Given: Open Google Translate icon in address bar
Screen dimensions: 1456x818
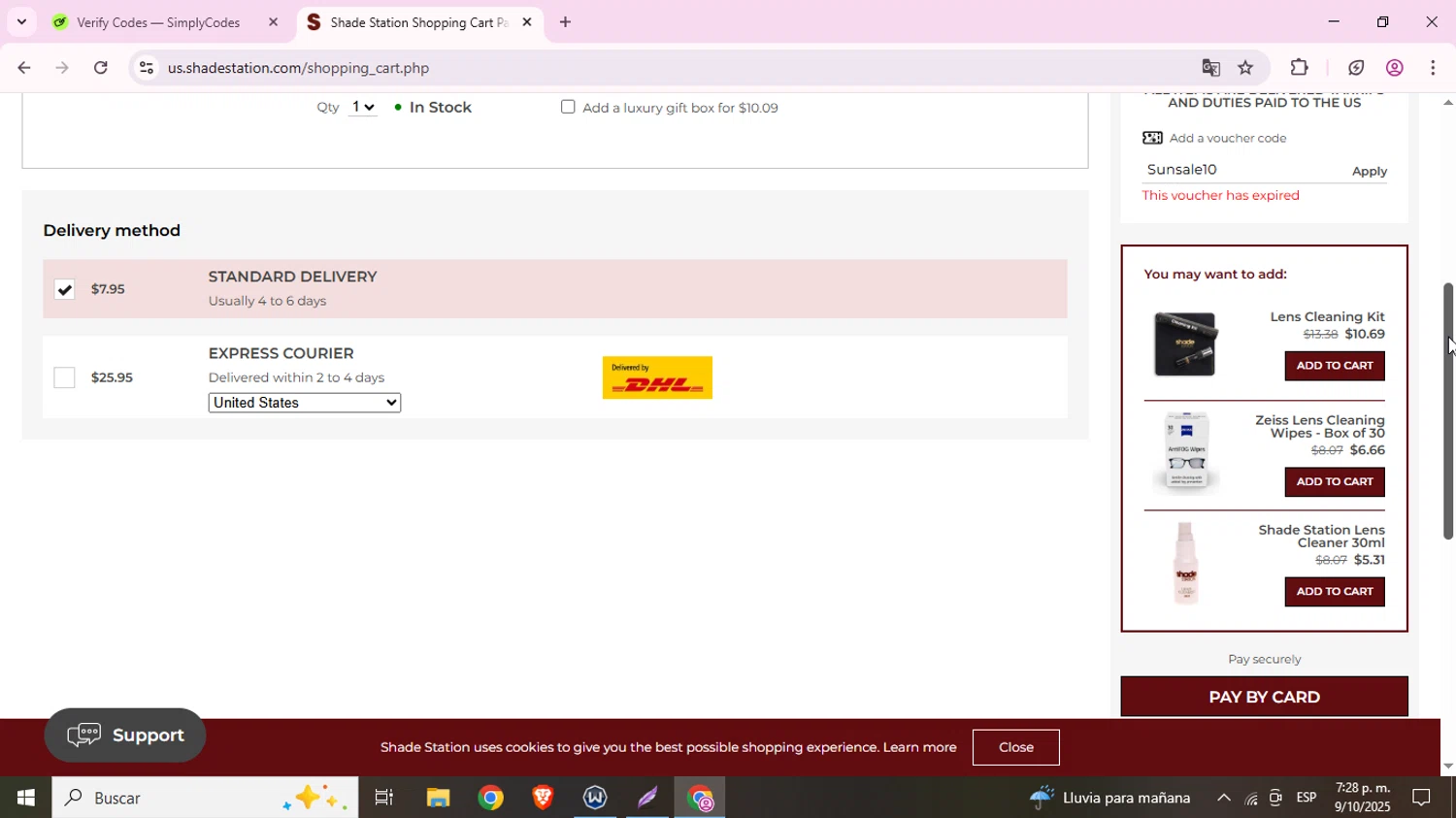Looking at the screenshot, I should pos(1210,68).
